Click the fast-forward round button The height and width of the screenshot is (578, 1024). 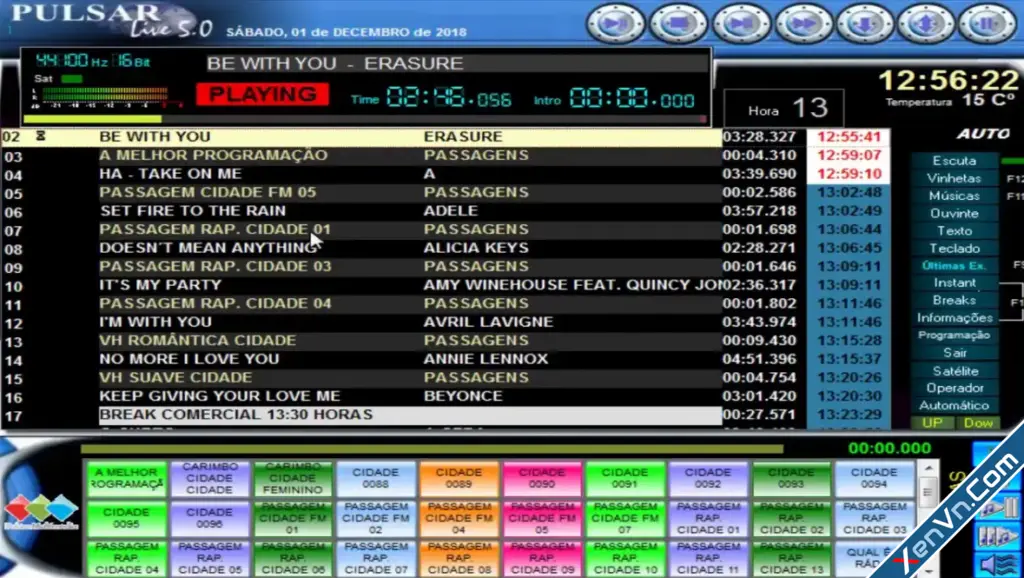[803, 24]
